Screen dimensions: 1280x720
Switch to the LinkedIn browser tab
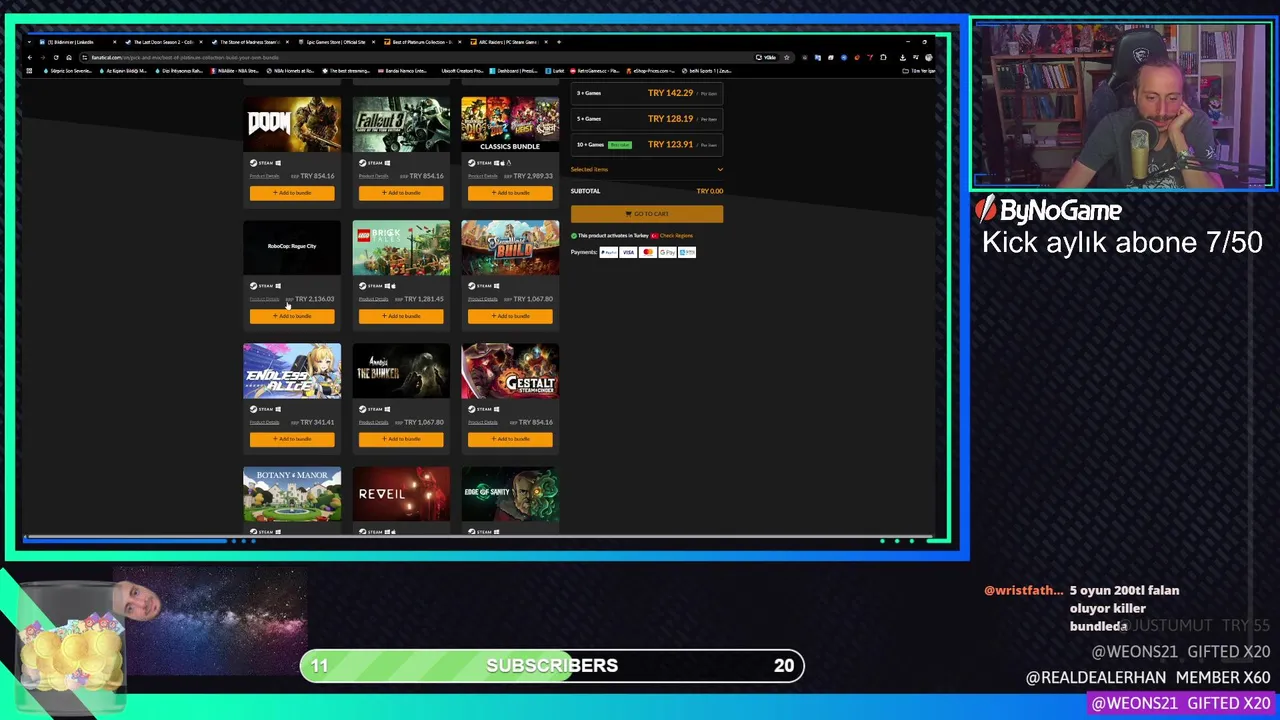[x=76, y=42]
